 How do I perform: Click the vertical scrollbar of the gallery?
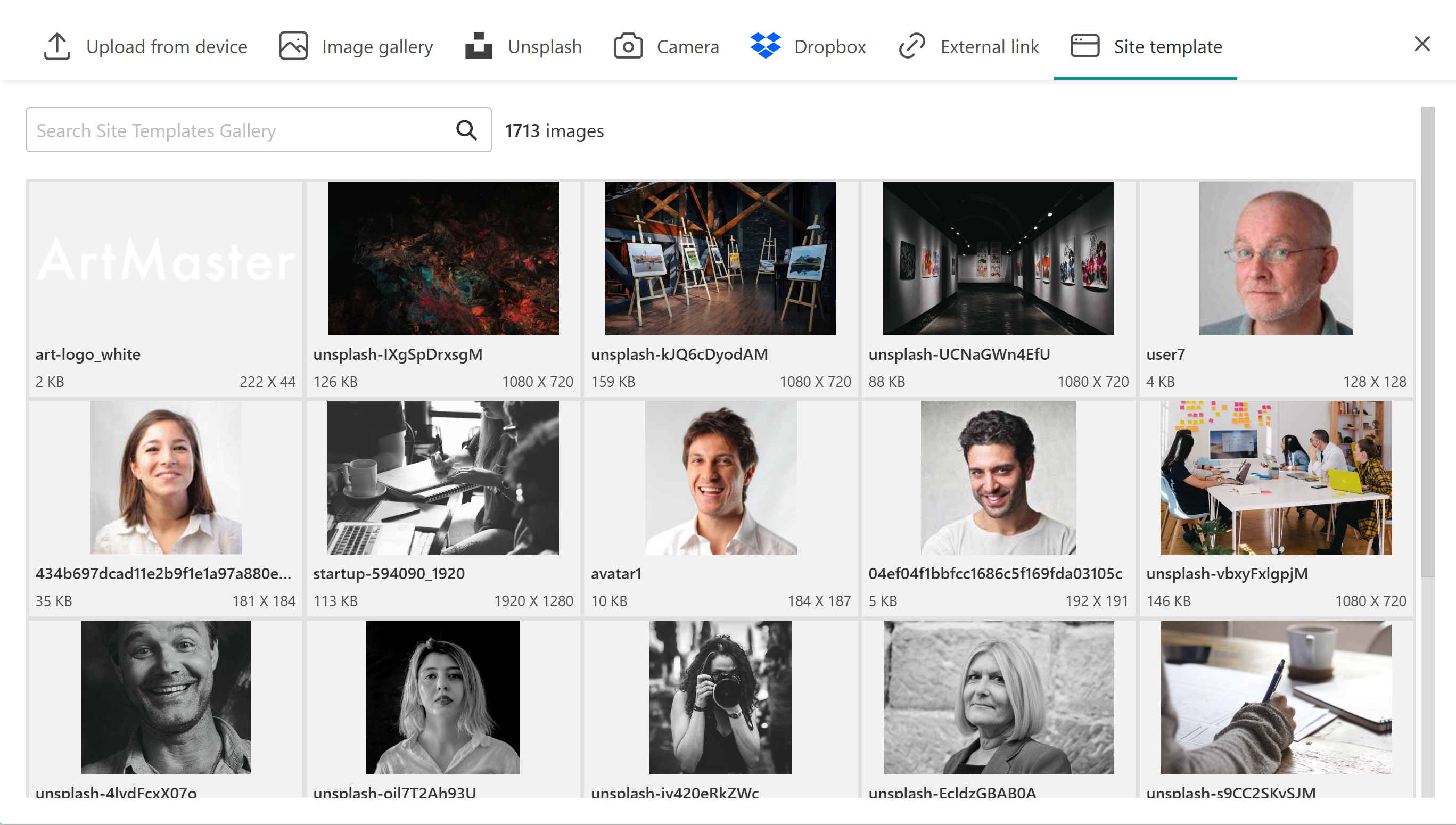click(1427, 340)
